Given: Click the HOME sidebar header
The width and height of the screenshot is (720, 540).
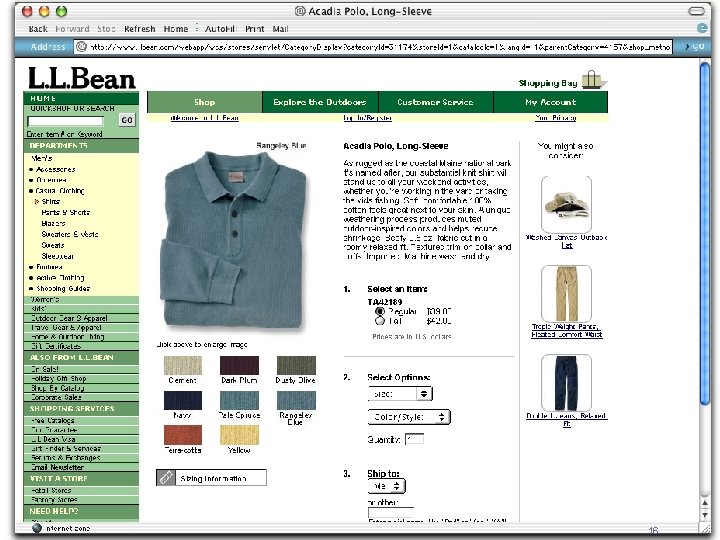Looking at the screenshot, I should pos(81,98).
